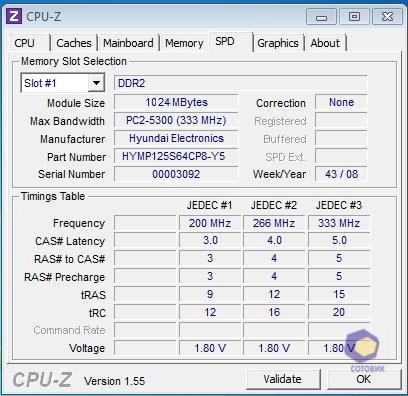Click serial number 00003092
This screenshot has width=408, height=396.
[176, 174]
